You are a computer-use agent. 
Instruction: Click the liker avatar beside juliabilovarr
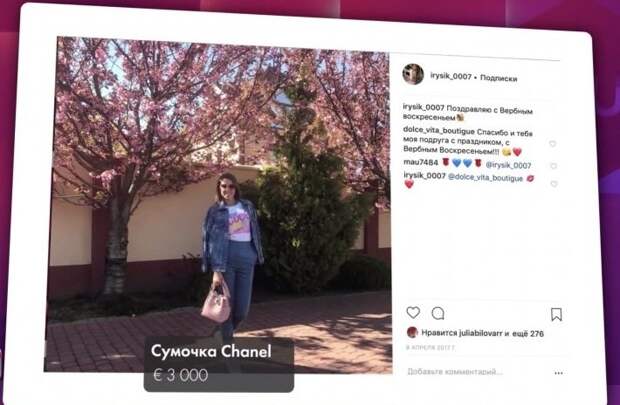click(412, 332)
